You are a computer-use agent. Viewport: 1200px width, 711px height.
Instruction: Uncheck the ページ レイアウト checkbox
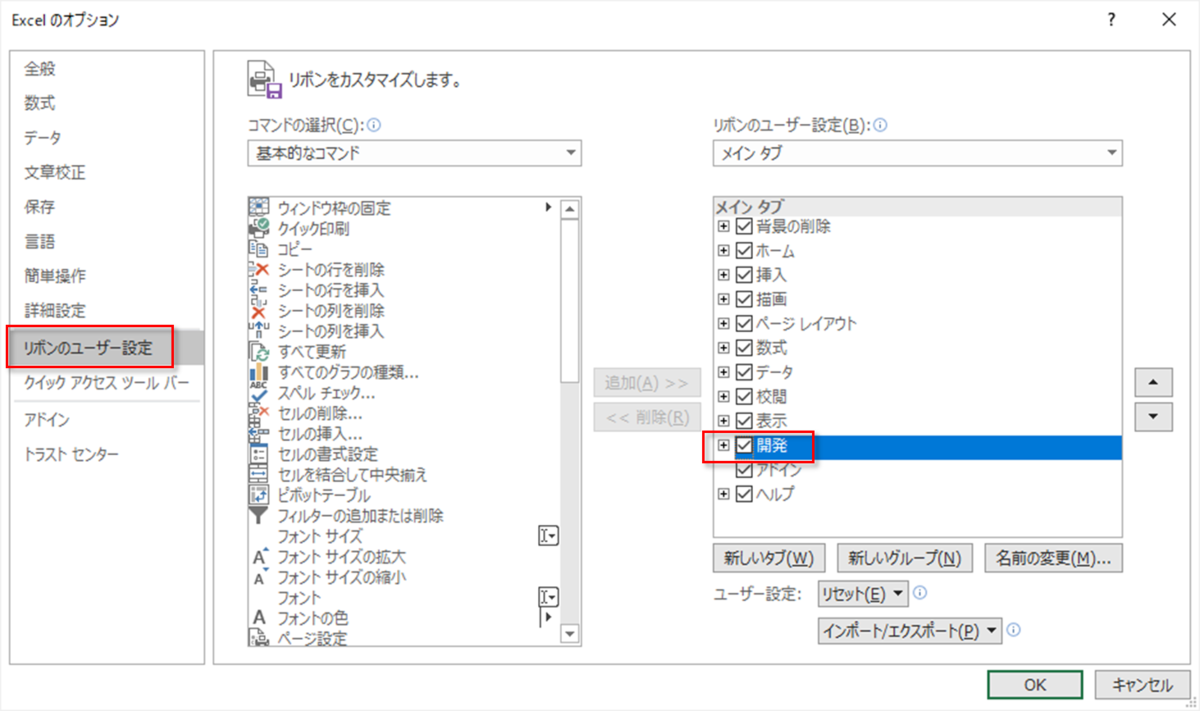click(744, 323)
